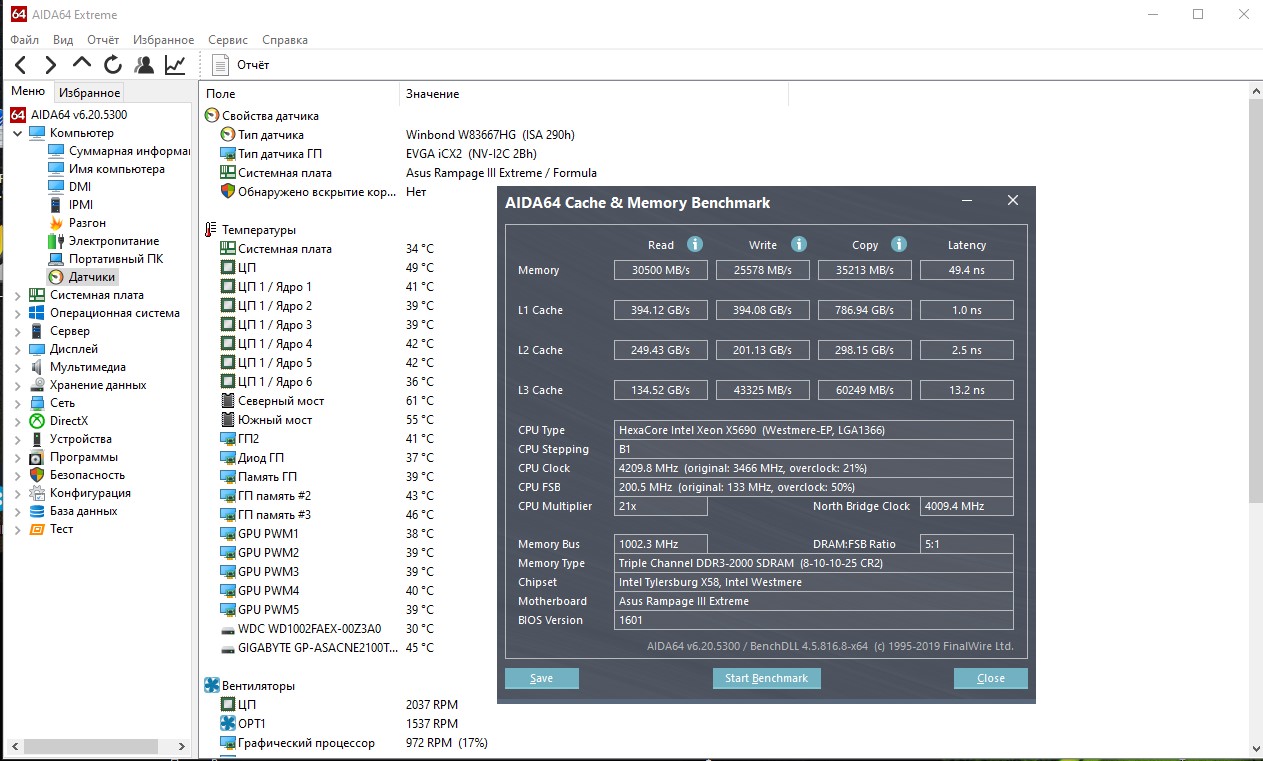
Task: Open the graph chart toolbar icon
Action: click(175, 65)
